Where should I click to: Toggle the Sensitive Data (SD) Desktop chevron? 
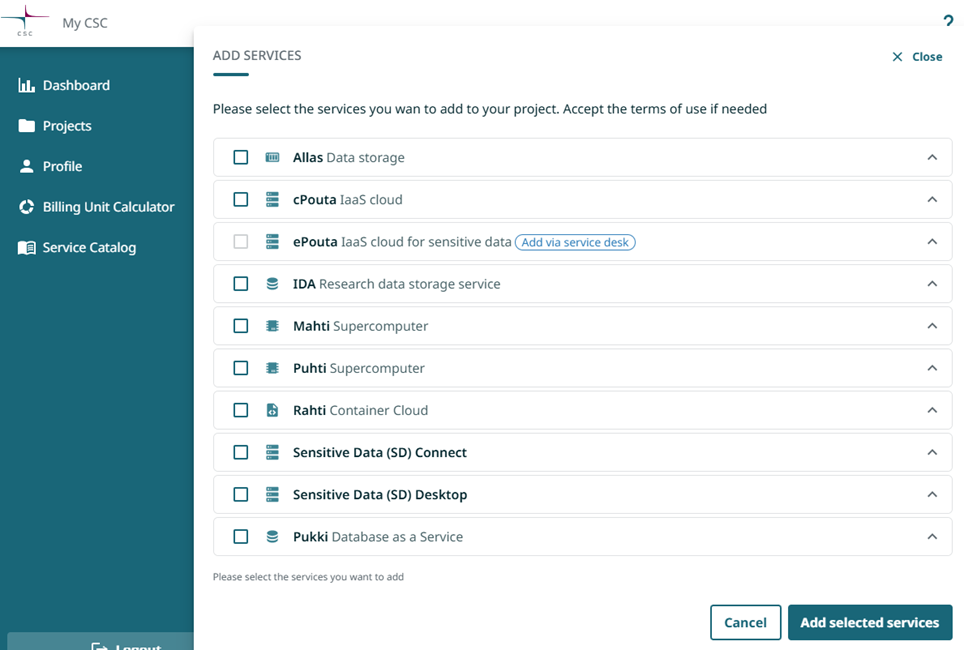point(932,494)
